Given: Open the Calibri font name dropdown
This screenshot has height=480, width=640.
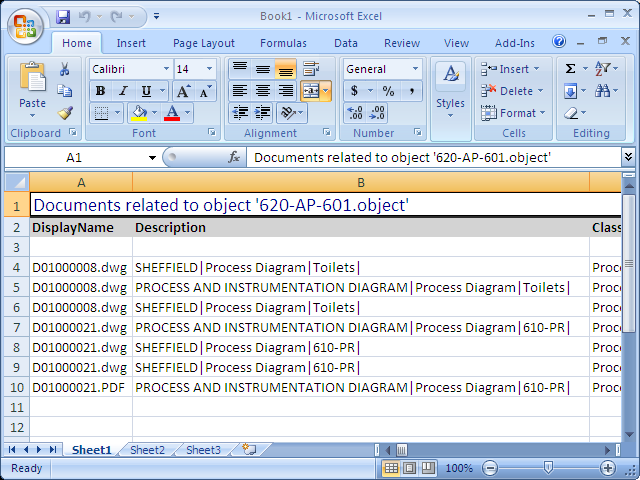Looking at the screenshot, I should [x=166, y=69].
